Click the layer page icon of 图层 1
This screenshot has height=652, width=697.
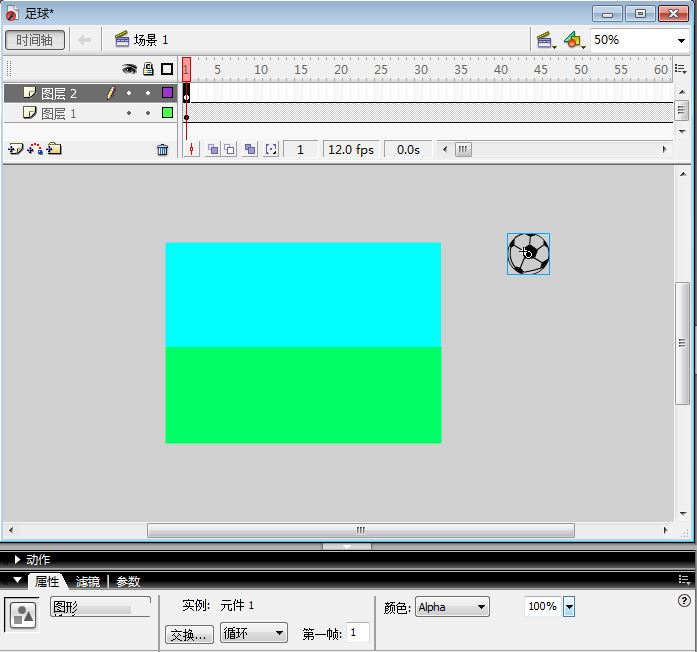pyautogui.click(x=29, y=112)
